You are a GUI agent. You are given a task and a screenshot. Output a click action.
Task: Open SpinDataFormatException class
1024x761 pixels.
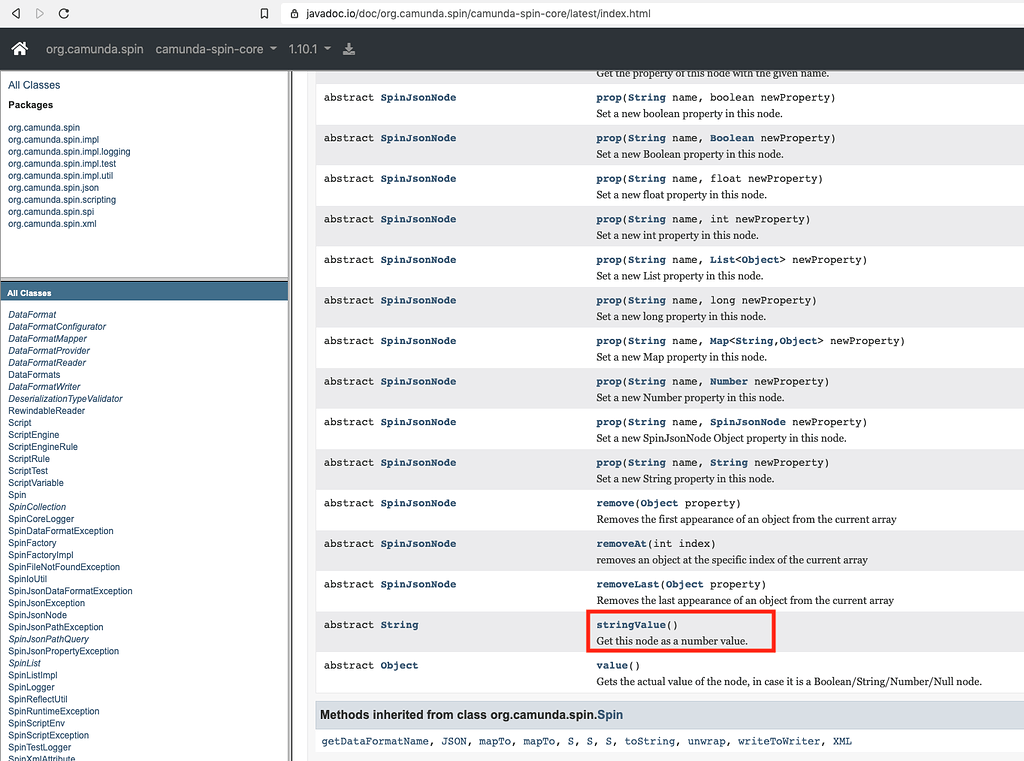pos(61,530)
